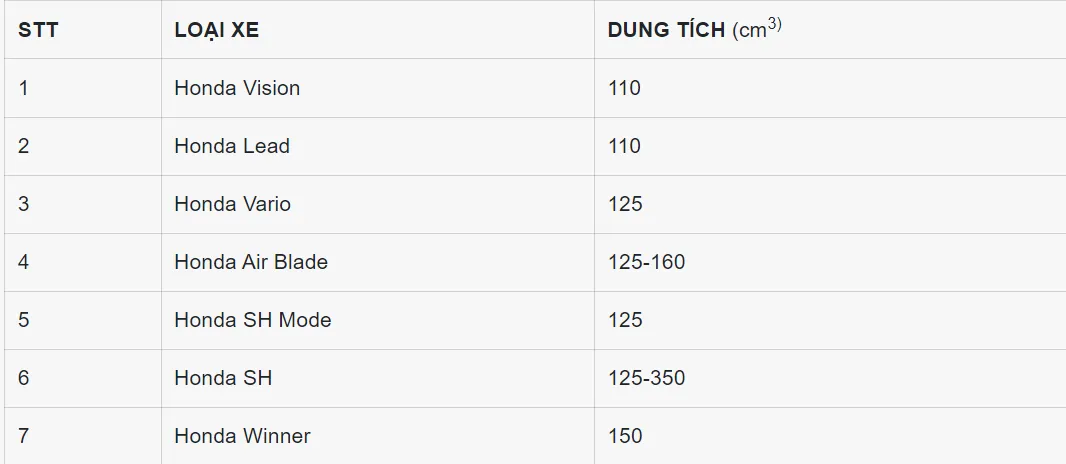This screenshot has width=1066, height=464.
Task: Click the 110 capacity for Honda Lead
Action: (624, 146)
